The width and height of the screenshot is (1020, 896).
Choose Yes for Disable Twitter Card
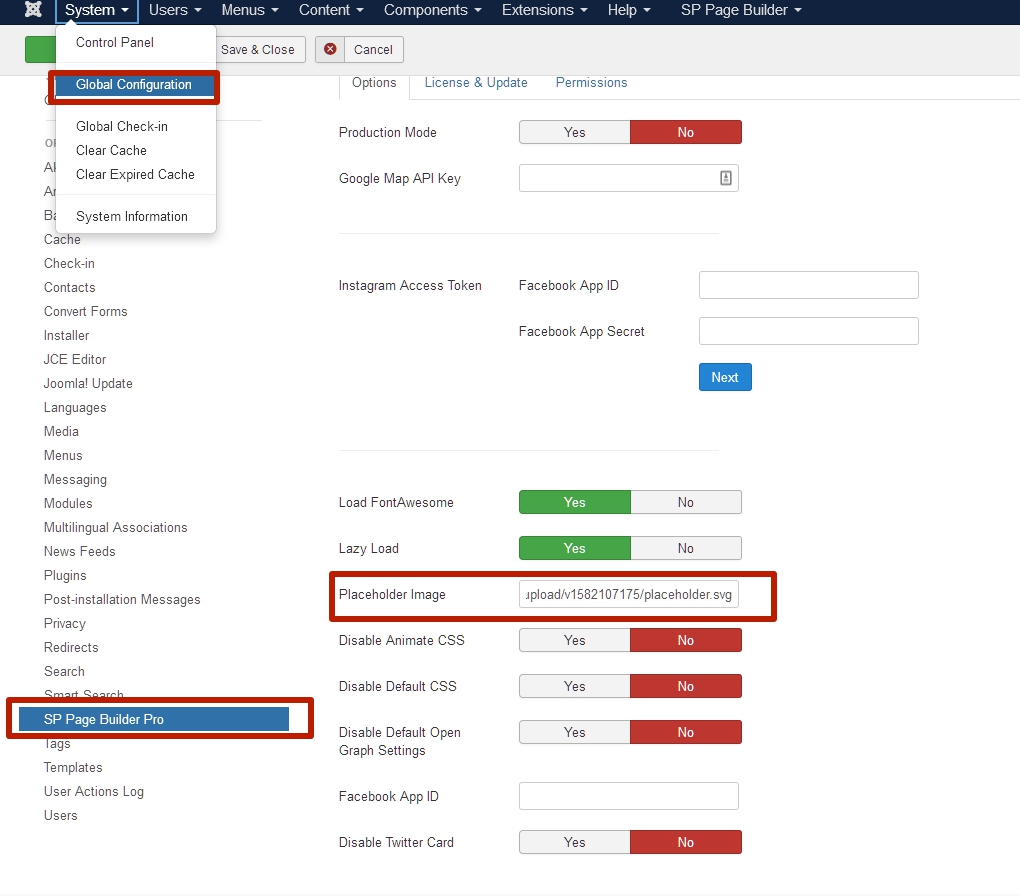pyautogui.click(x=574, y=842)
